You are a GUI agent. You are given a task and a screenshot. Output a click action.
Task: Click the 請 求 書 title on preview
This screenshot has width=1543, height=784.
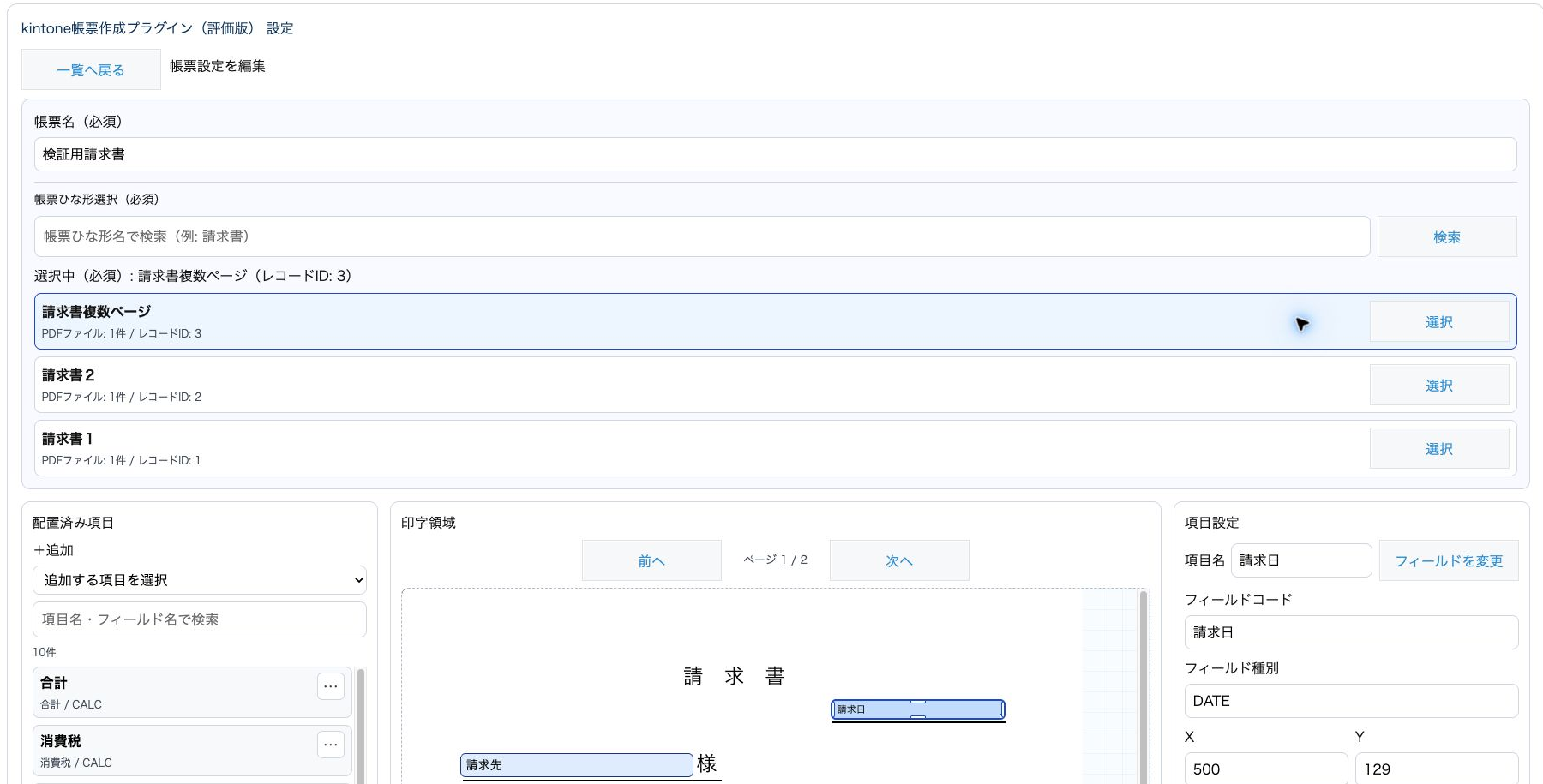(734, 676)
